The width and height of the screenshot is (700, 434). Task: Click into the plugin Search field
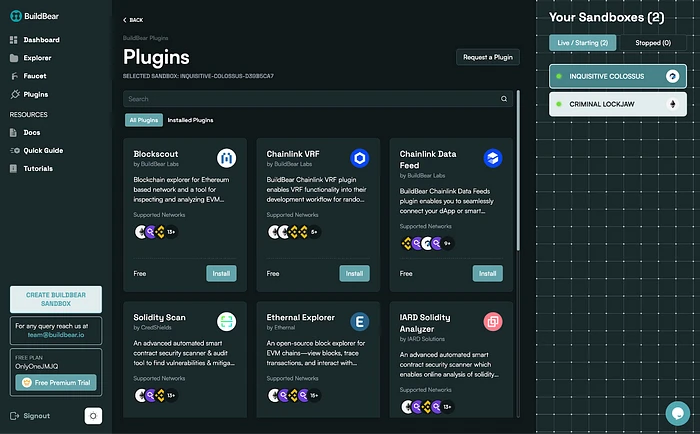[310, 99]
